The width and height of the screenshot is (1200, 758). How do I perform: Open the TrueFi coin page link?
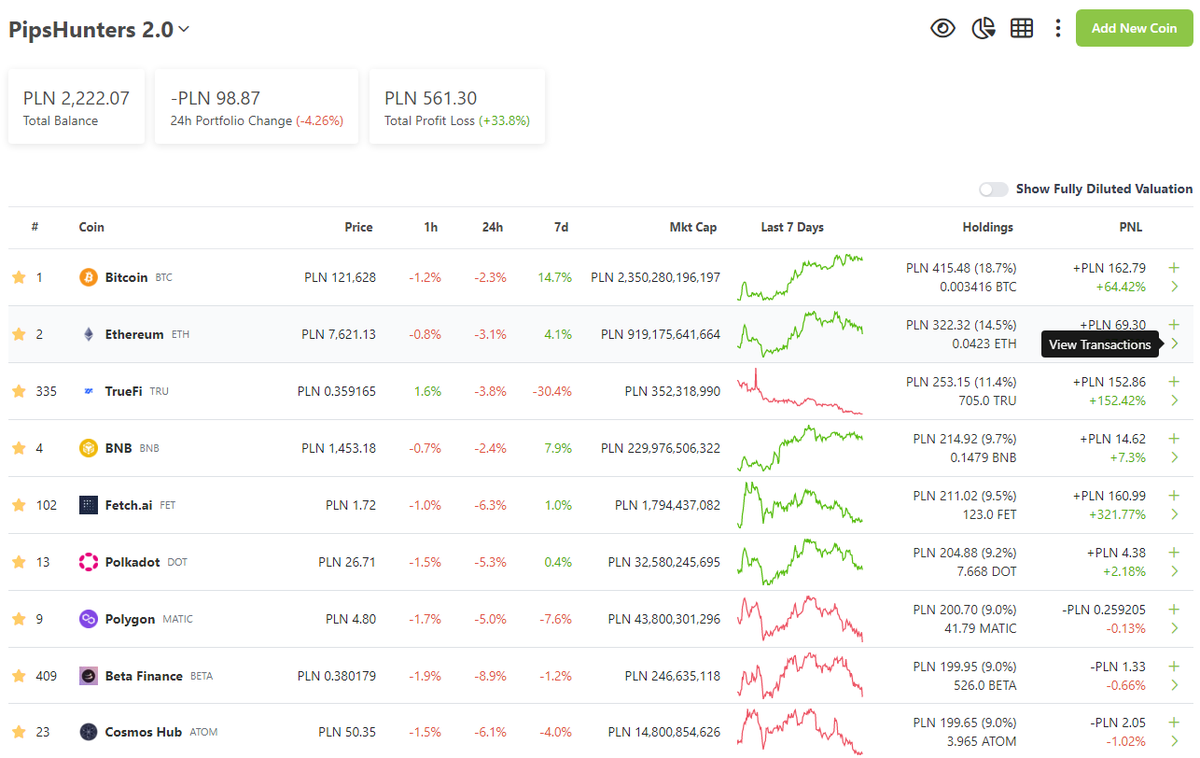tap(123, 391)
